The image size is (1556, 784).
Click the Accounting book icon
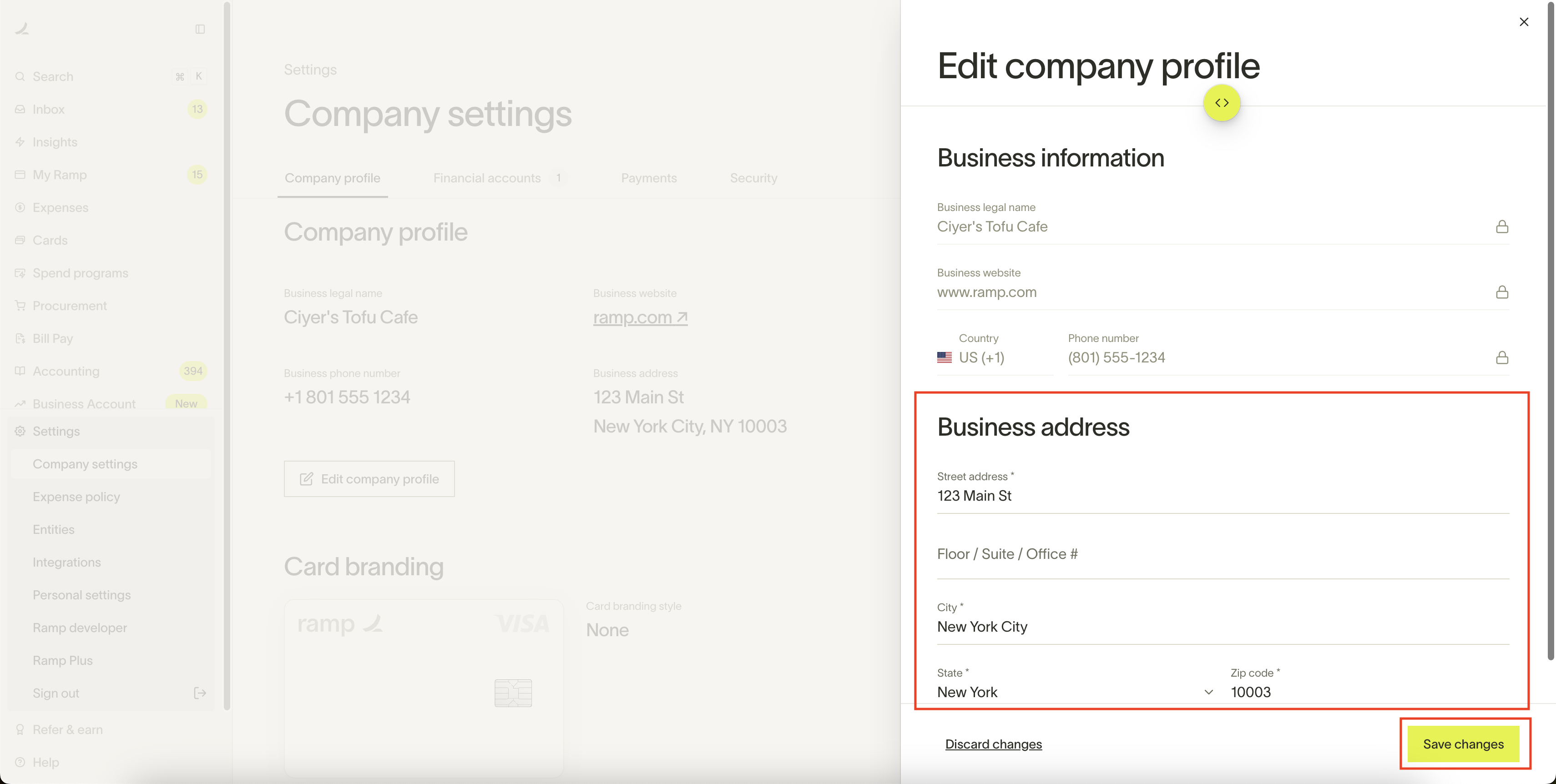[20, 371]
